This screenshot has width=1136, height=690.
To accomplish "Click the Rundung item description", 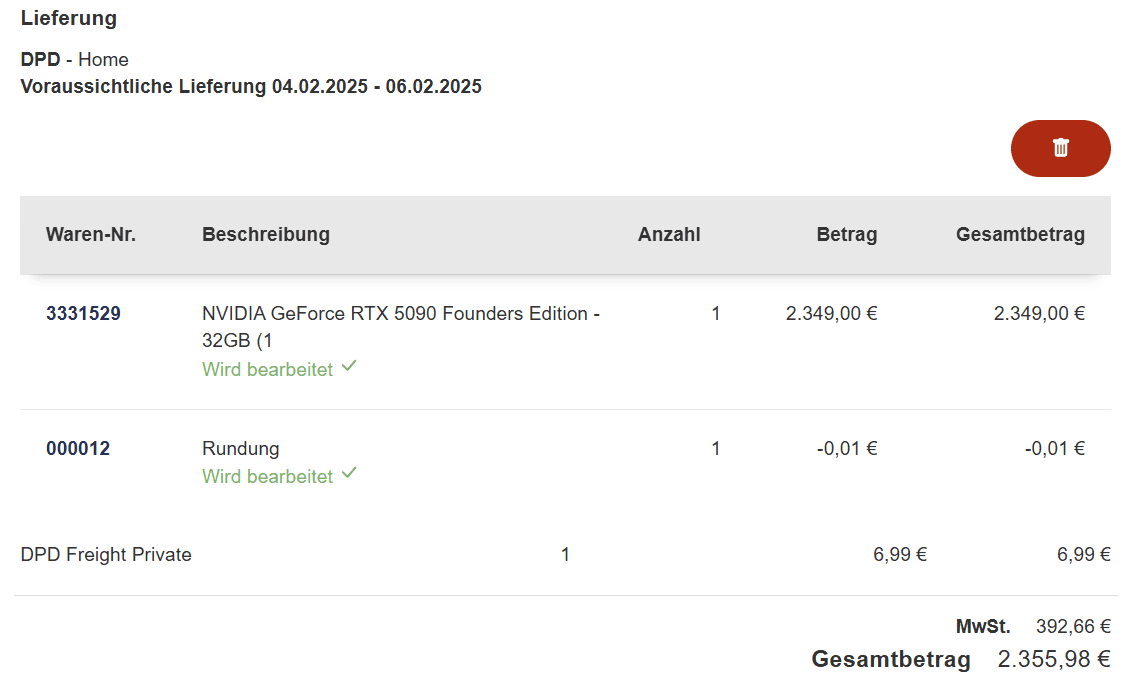I will tap(241, 449).
